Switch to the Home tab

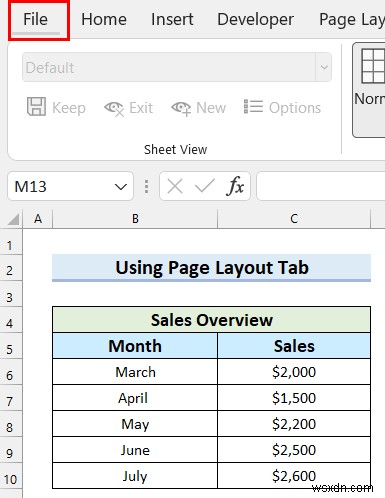tap(104, 19)
